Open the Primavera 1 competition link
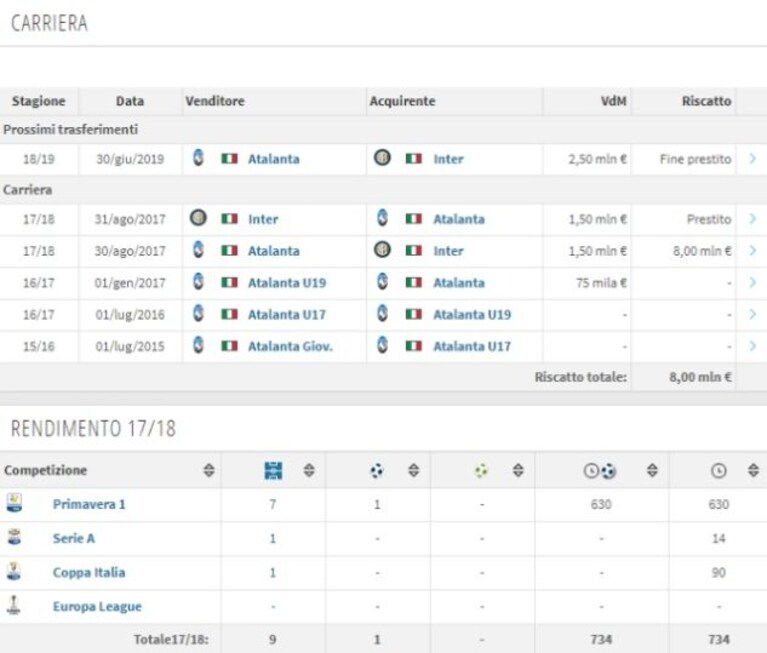 (x=89, y=504)
